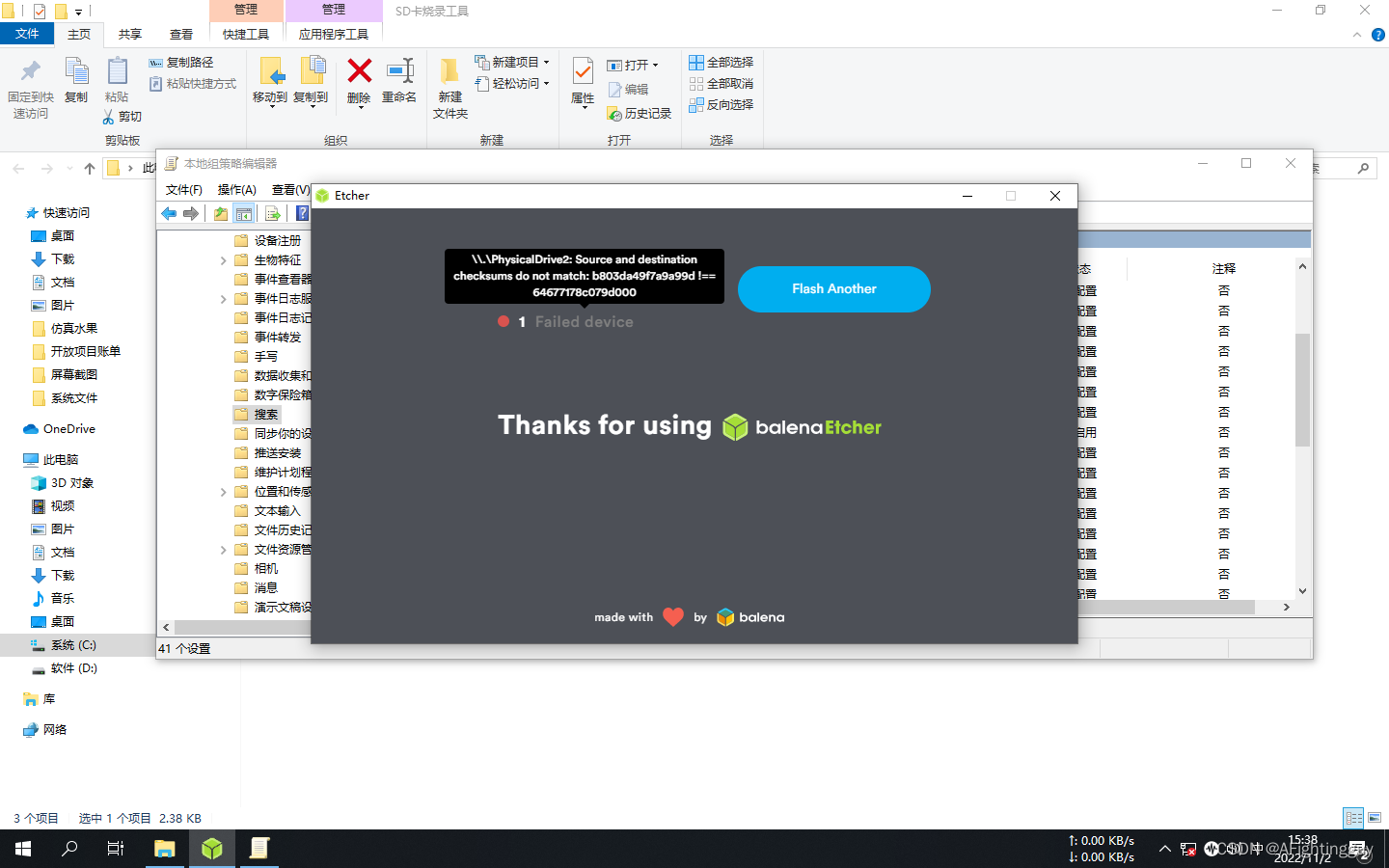
Task: Click the red 删除 X icon
Action: (x=359, y=70)
